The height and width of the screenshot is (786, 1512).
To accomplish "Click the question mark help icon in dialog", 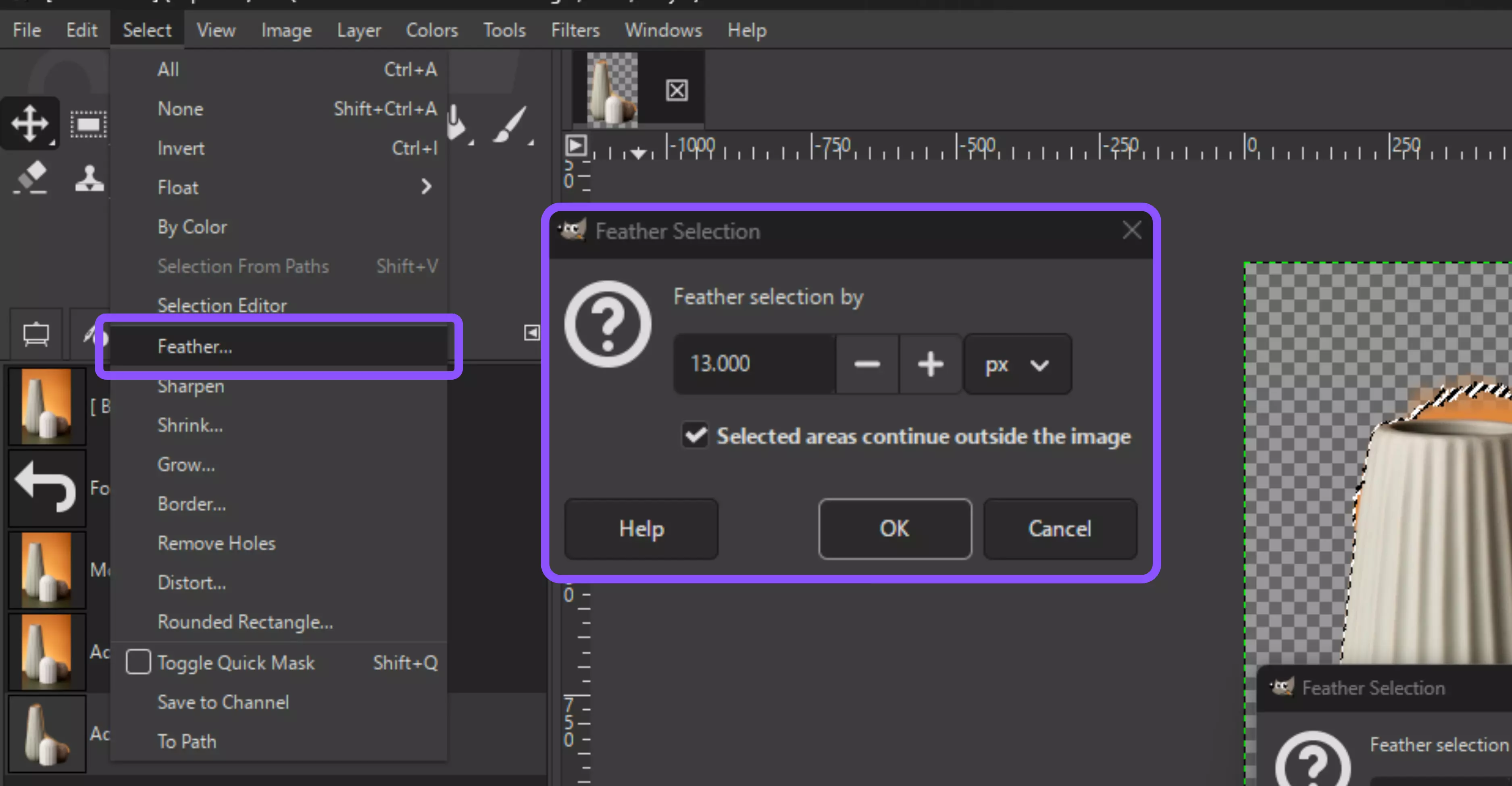I will point(608,324).
